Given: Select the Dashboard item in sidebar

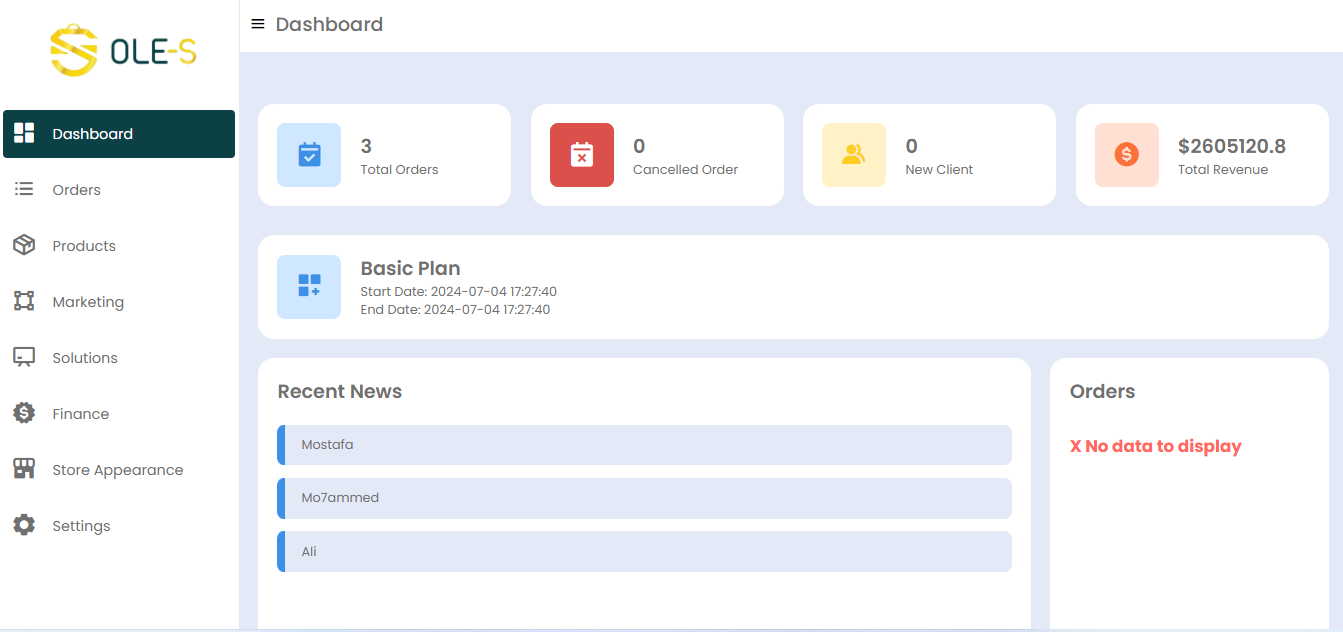Looking at the screenshot, I should [93, 134].
